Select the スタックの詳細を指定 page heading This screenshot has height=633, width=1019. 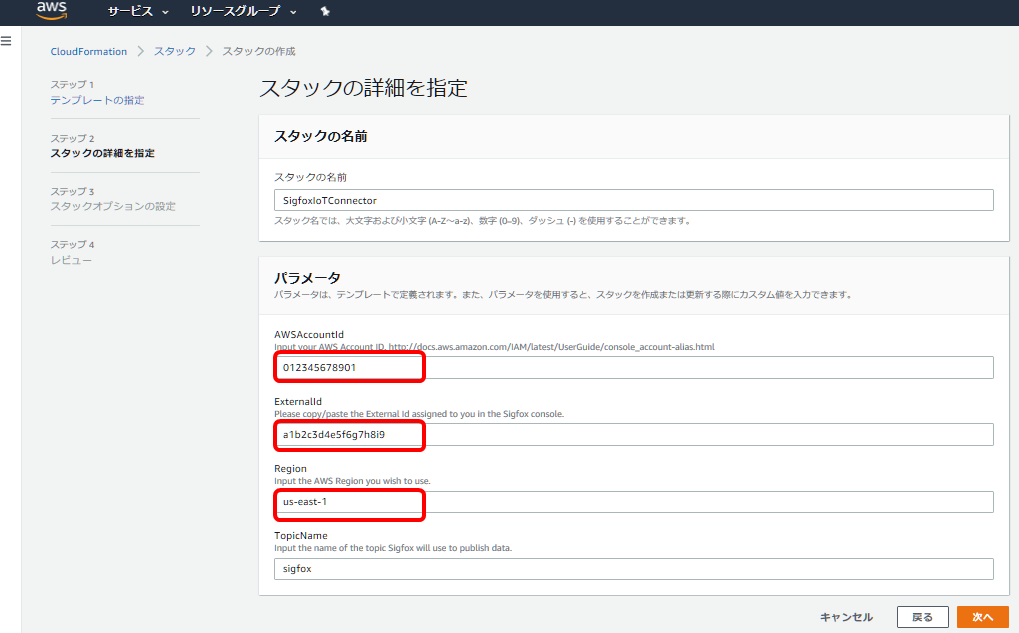coord(363,88)
